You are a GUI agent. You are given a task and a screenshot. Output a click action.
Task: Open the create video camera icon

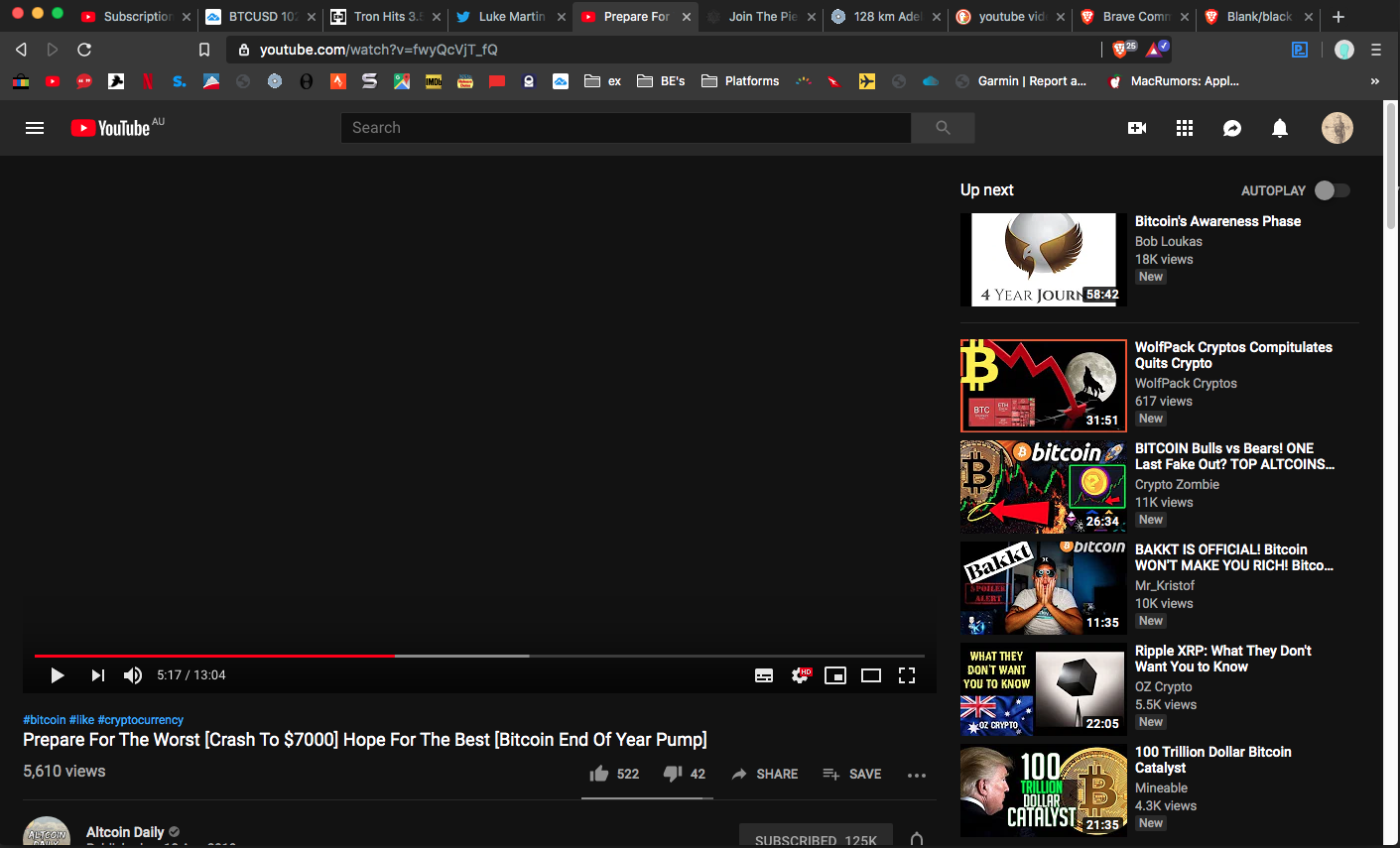pos(1137,128)
